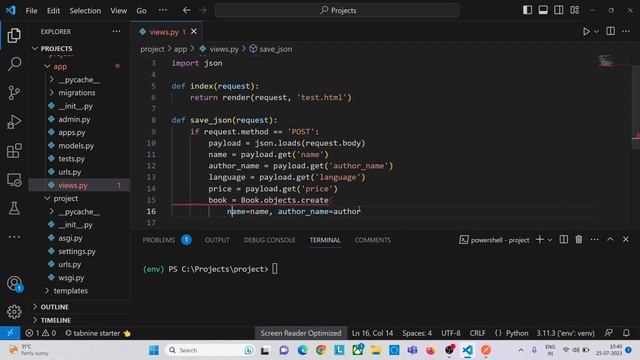Maximize the panel size chevron

[x=610, y=240]
